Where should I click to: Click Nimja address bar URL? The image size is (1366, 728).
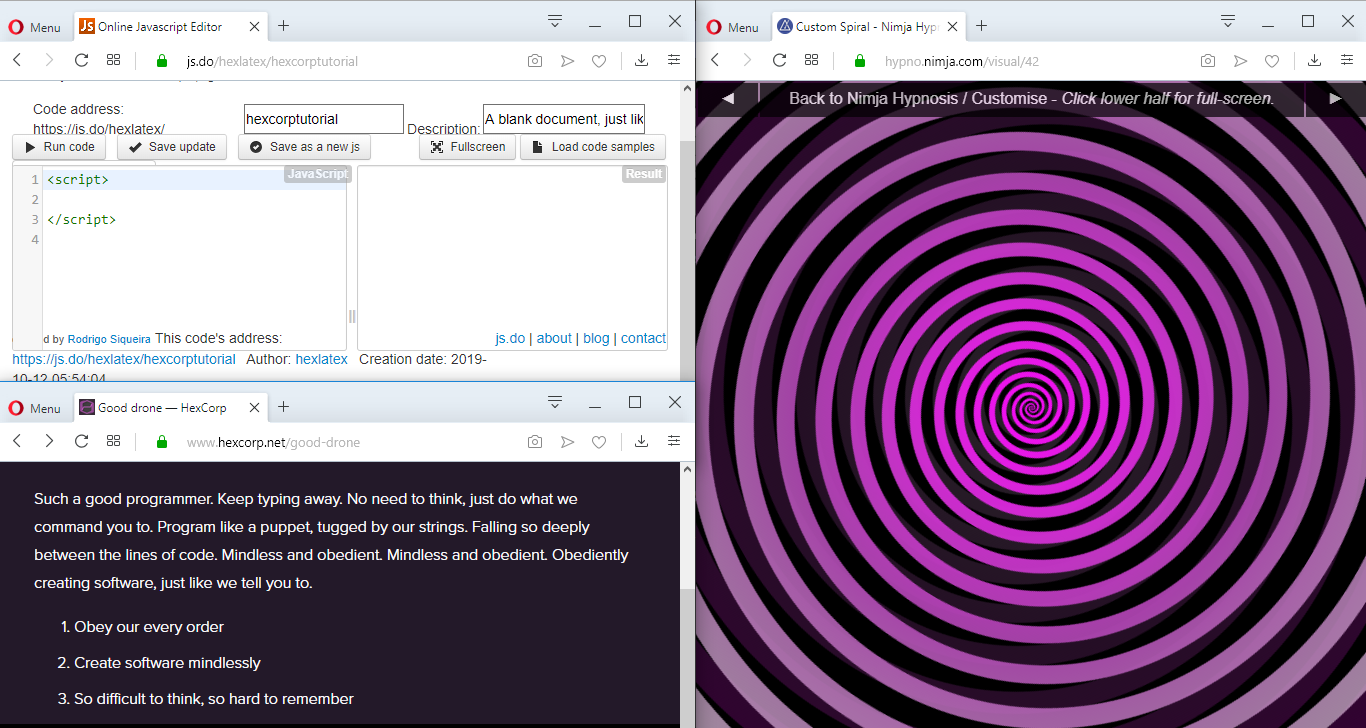[962, 61]
